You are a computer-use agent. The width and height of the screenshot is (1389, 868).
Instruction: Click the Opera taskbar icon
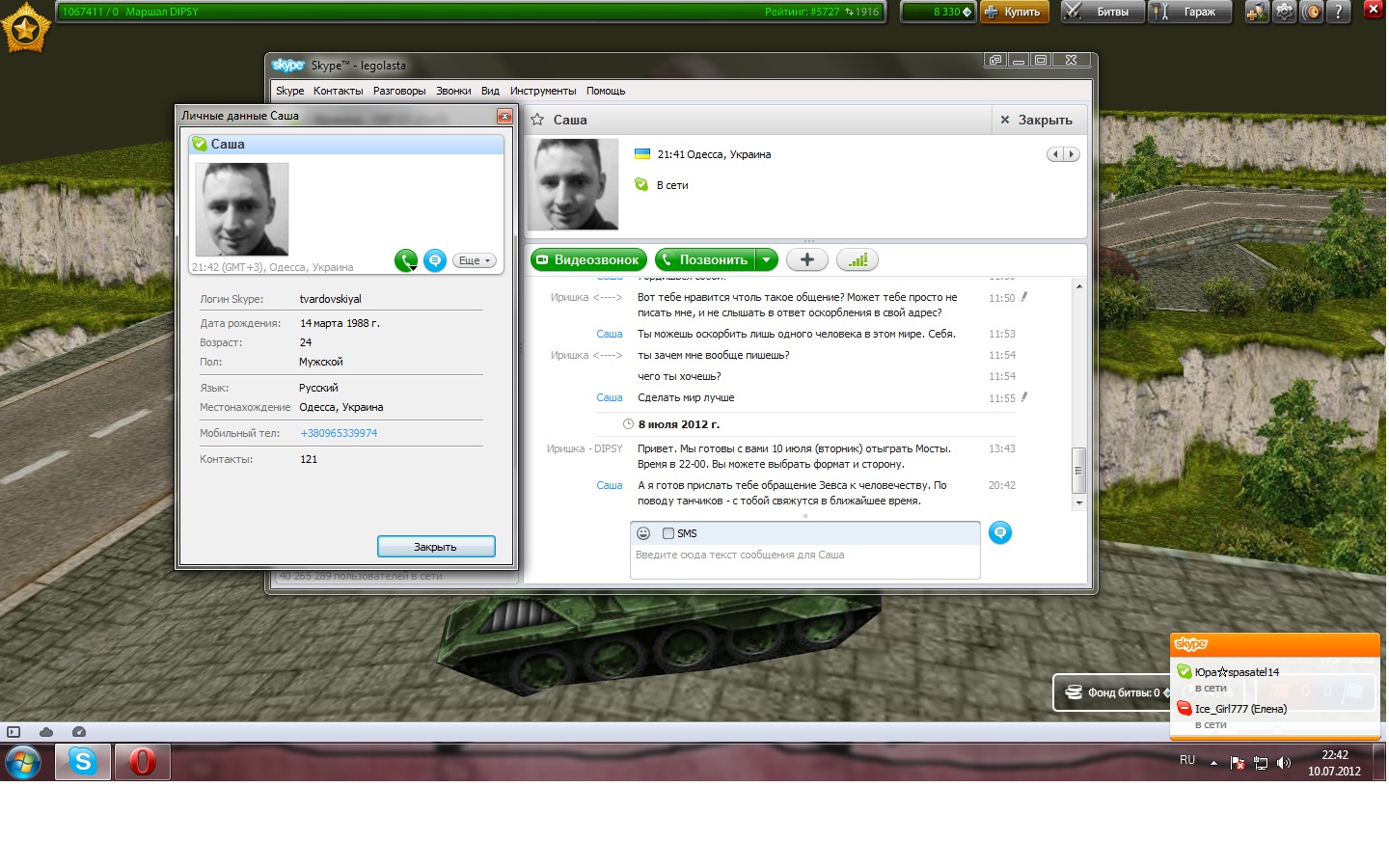coord(143,762)
